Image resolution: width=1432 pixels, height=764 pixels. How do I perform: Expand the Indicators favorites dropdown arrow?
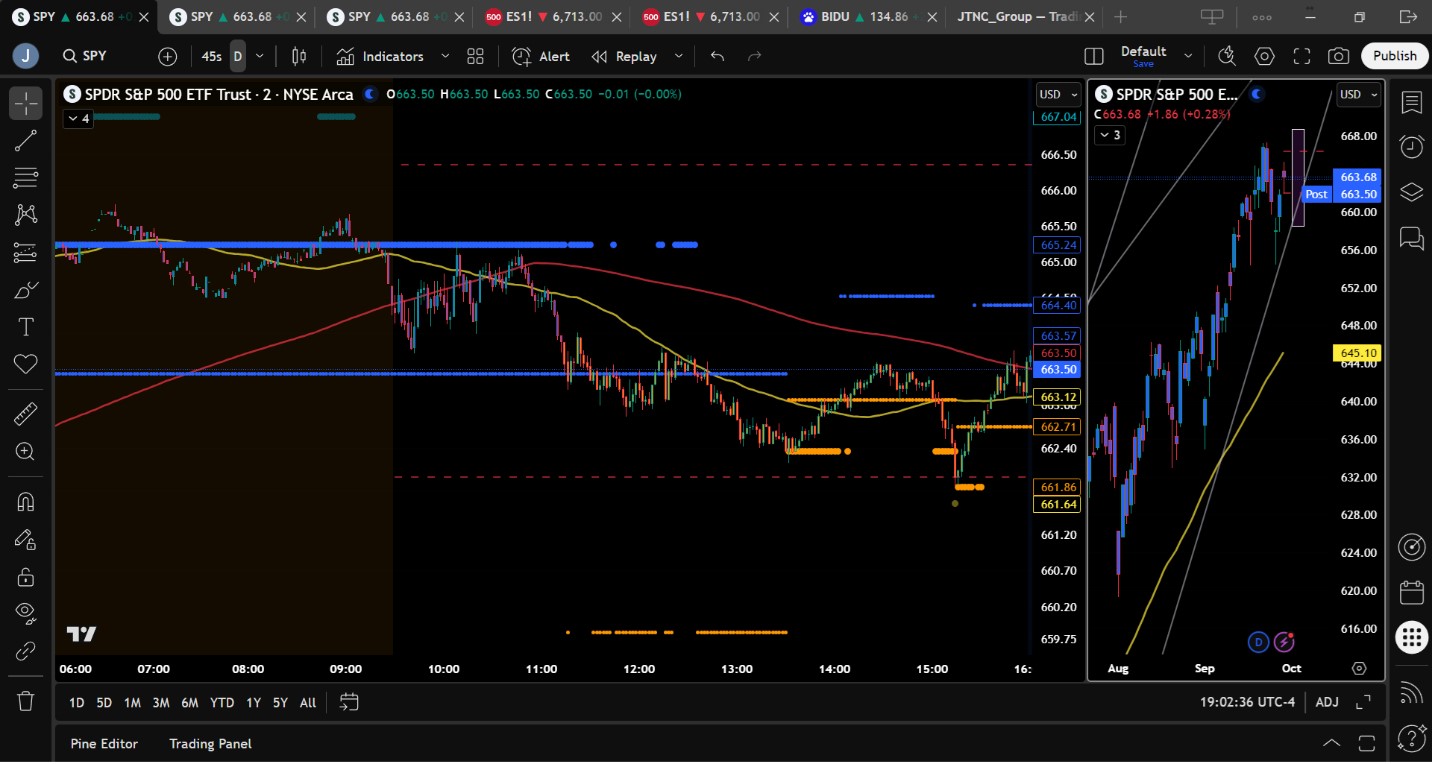[x=445, y=56]
